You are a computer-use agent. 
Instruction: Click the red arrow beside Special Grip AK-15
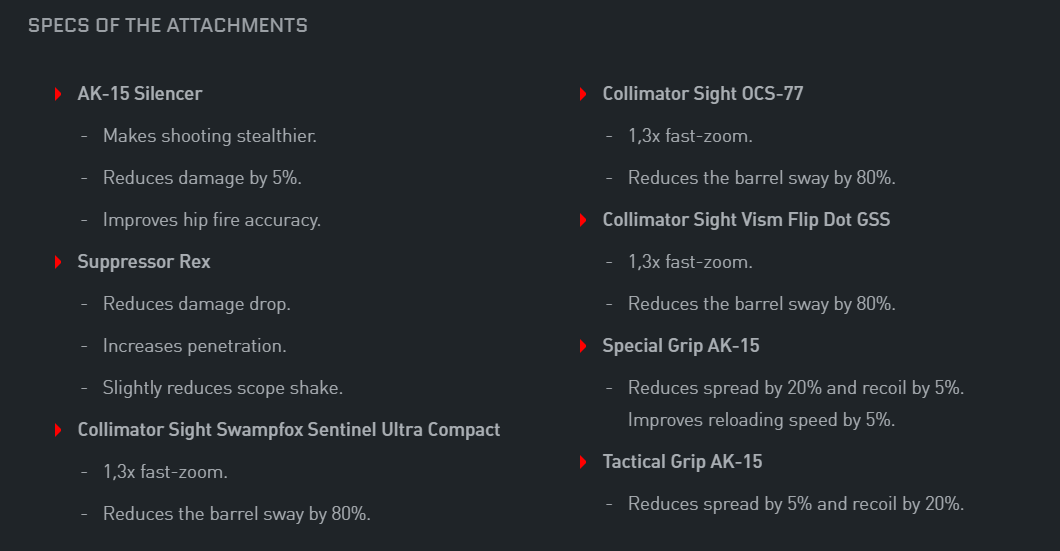(x=583, y=346)
